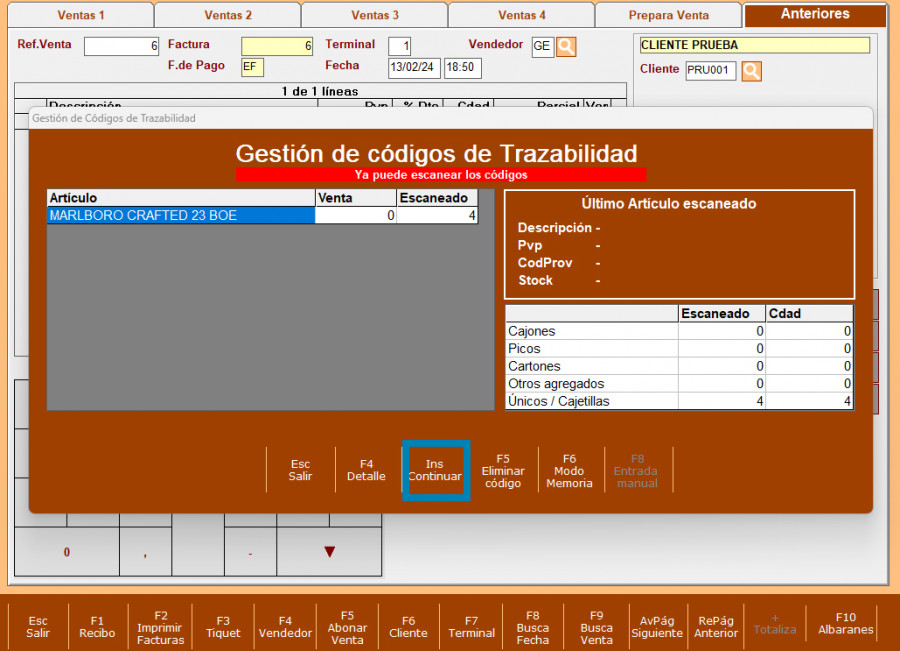Click the Ref.Venta input field
This screenshot has height=651, width=900.
click(121, 46)
